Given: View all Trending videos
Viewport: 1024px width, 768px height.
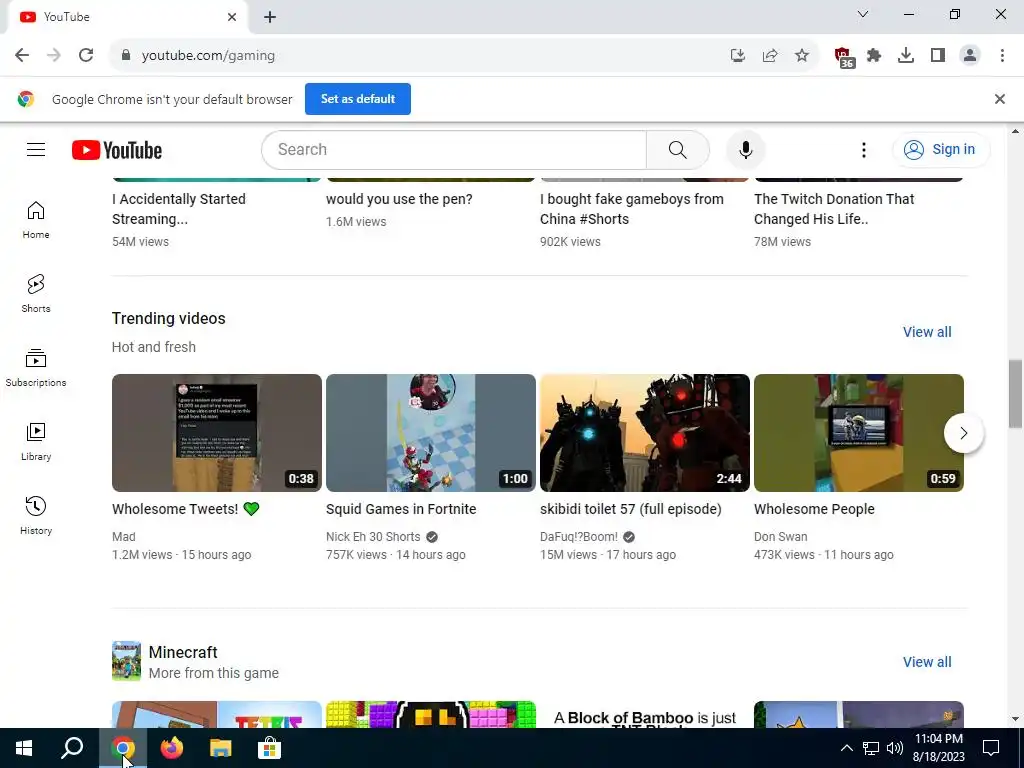Looking at the screenshot, I should click(x=927, y=332).
